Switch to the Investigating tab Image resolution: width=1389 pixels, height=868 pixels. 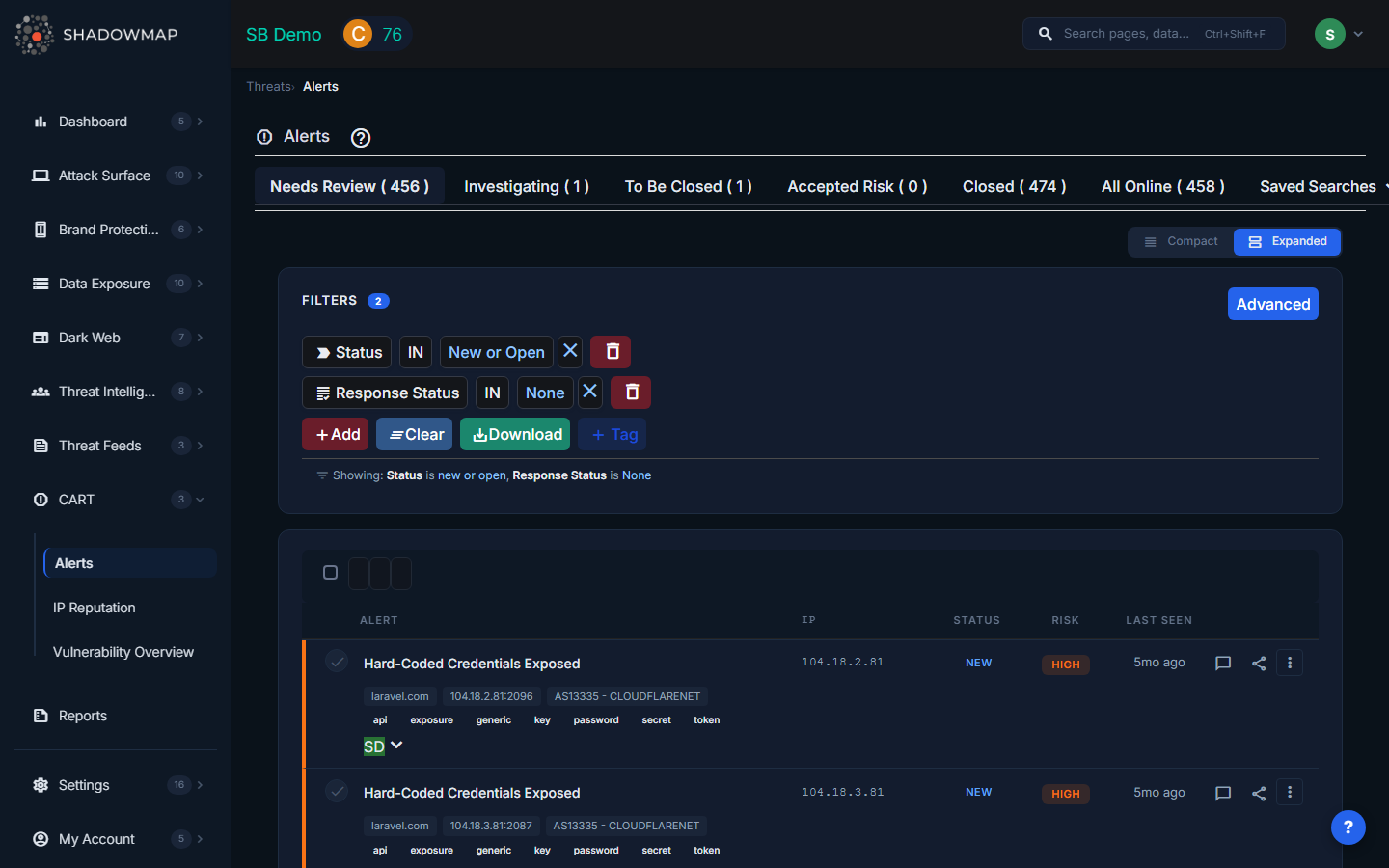tap(527, 187)
